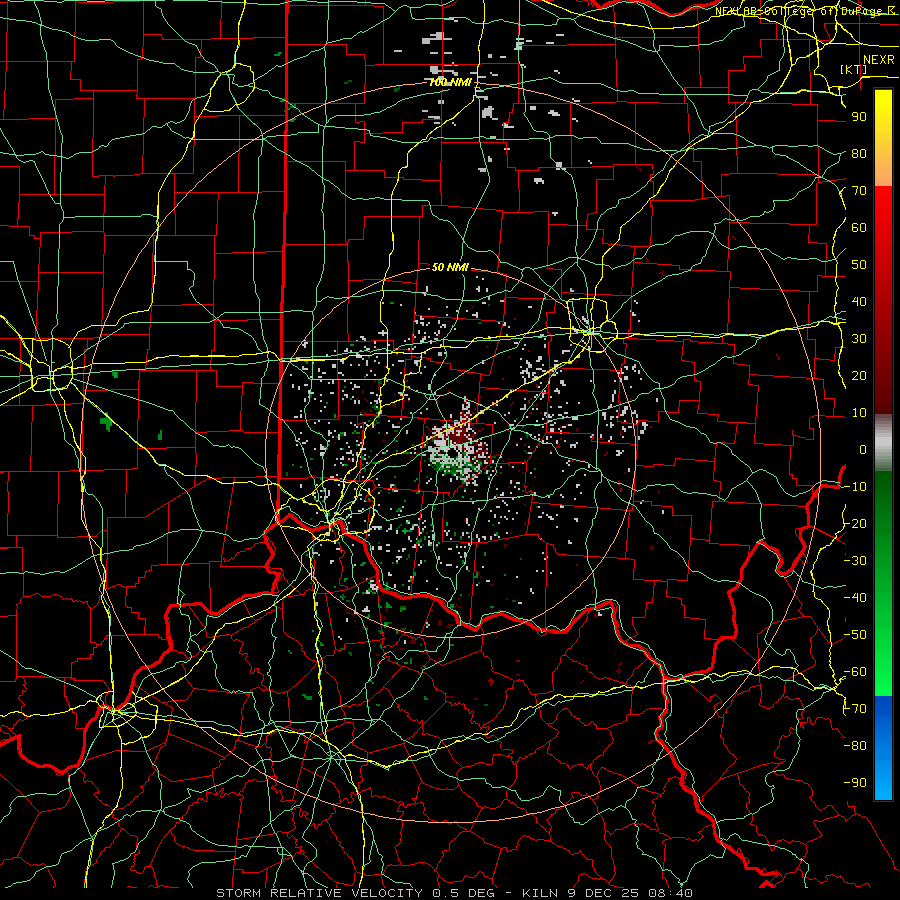This screenshot has height=900, width=900.
Task: Click the '-50' velocity scale label
Action: pyautogui.click(x=855, y=635)
